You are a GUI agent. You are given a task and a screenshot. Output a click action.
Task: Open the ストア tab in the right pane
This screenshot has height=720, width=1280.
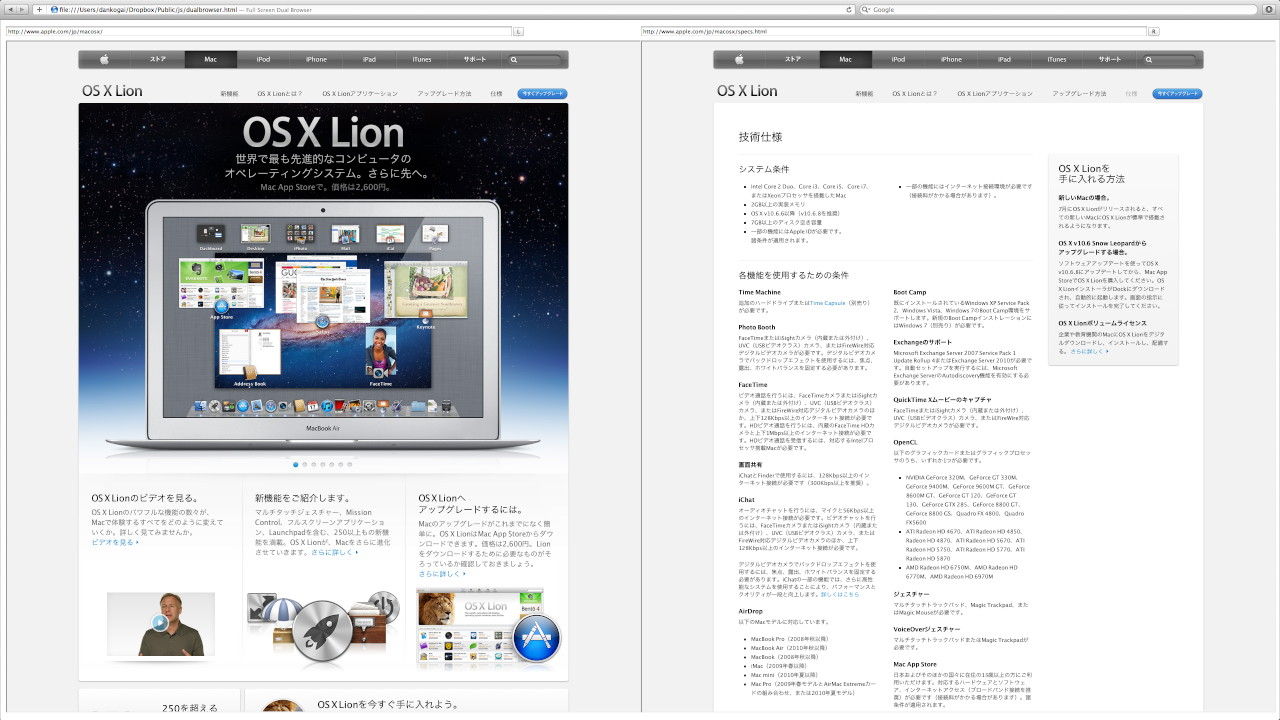[793, 59]
